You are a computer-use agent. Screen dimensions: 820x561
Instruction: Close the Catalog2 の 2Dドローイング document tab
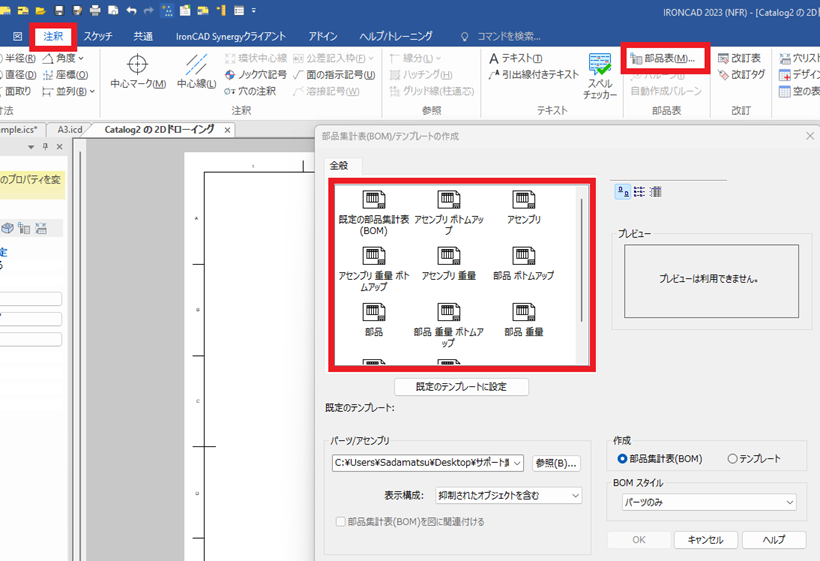coord(227,130)
